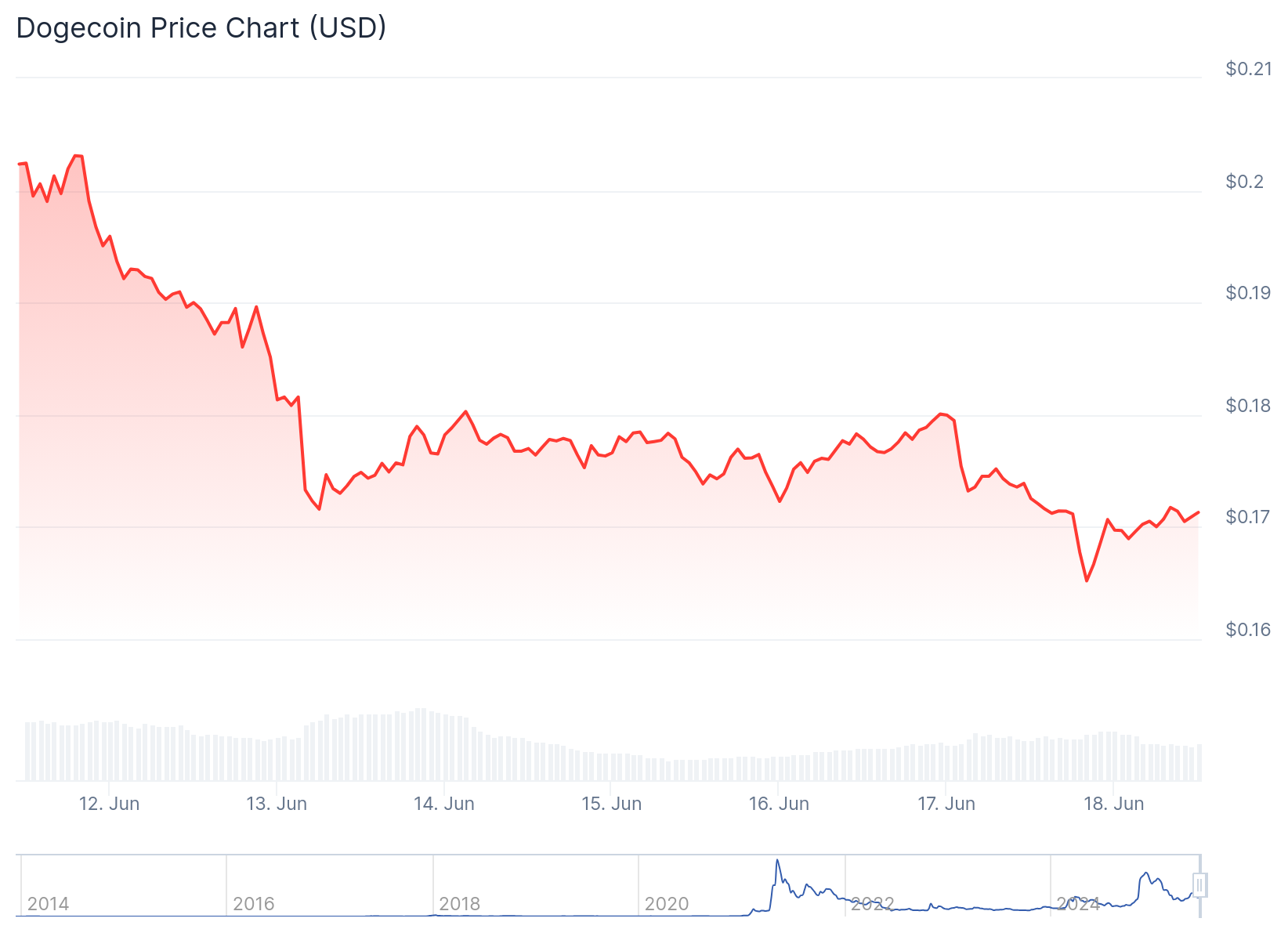Click the 2016 marker in navigator
The width and height of the screenshot is (1288, 940).
click(254, 904)
